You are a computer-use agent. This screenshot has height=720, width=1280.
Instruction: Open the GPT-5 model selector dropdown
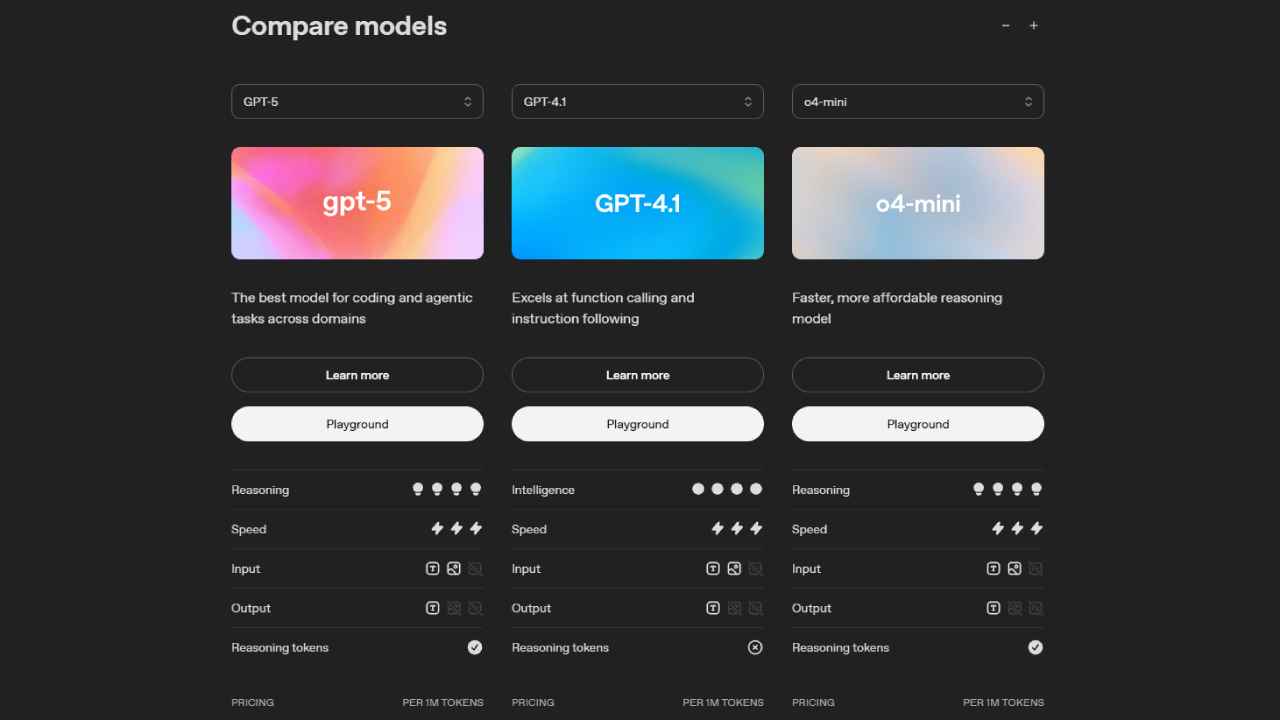[x=357, y=101]
